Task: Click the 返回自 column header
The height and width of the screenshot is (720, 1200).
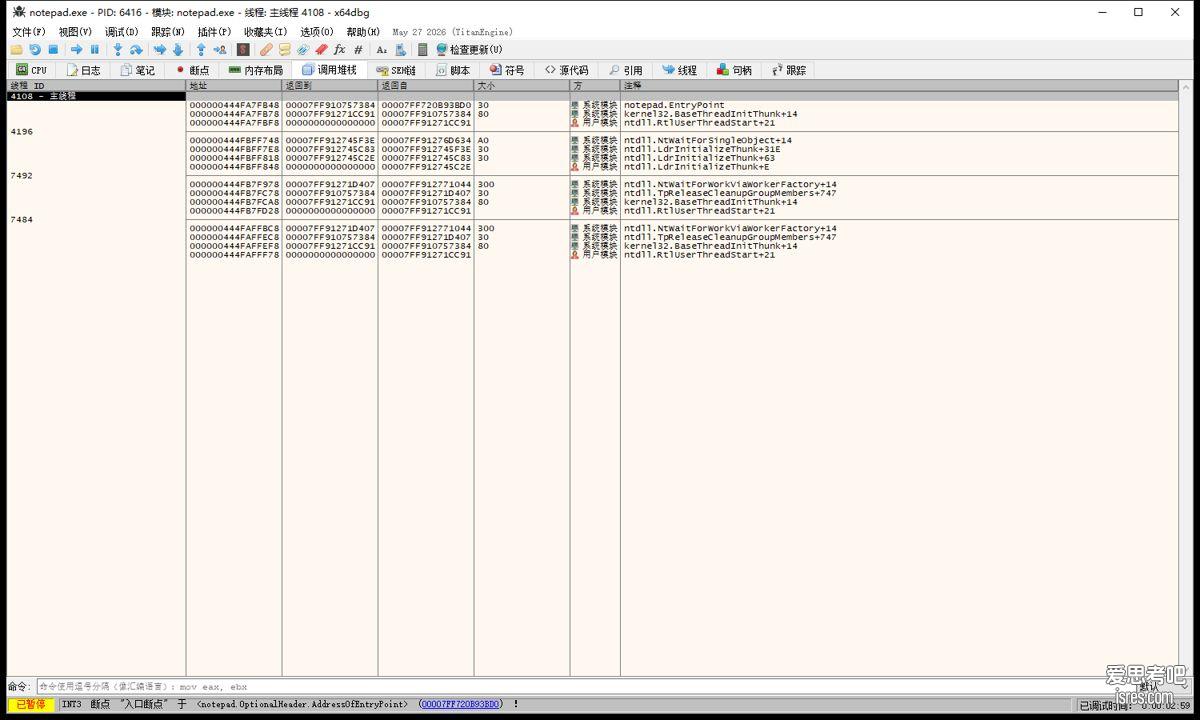Action: [x=426, y=86]
